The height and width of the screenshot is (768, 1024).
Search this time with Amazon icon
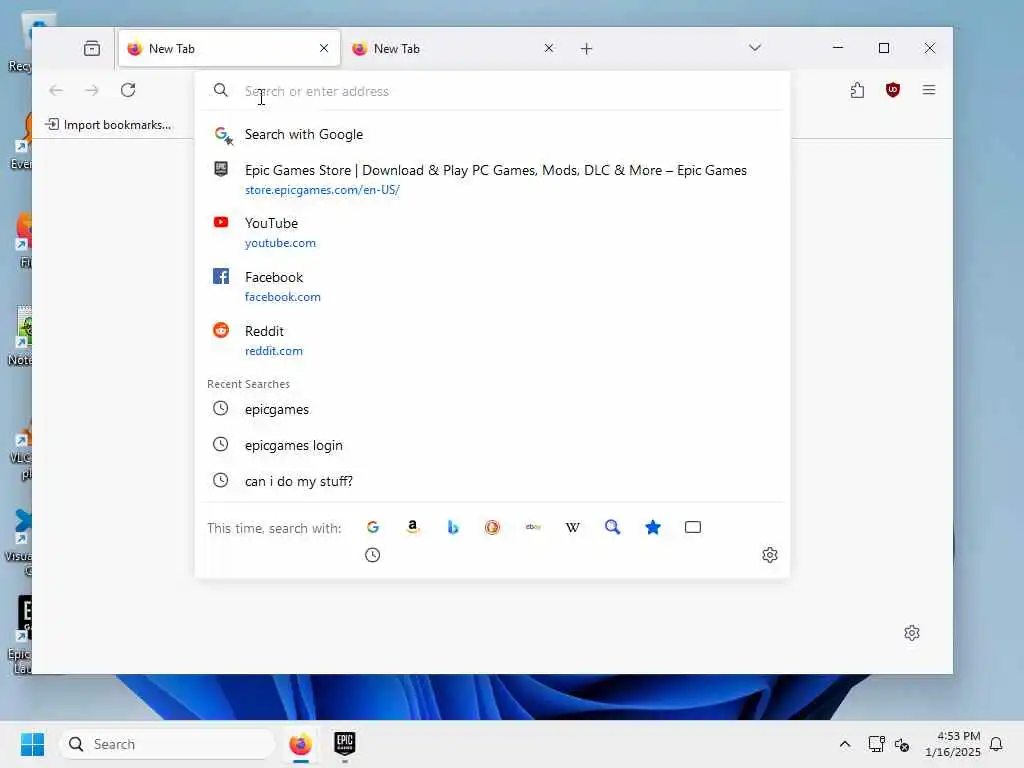pyautogui.click(x=413, y=527)
